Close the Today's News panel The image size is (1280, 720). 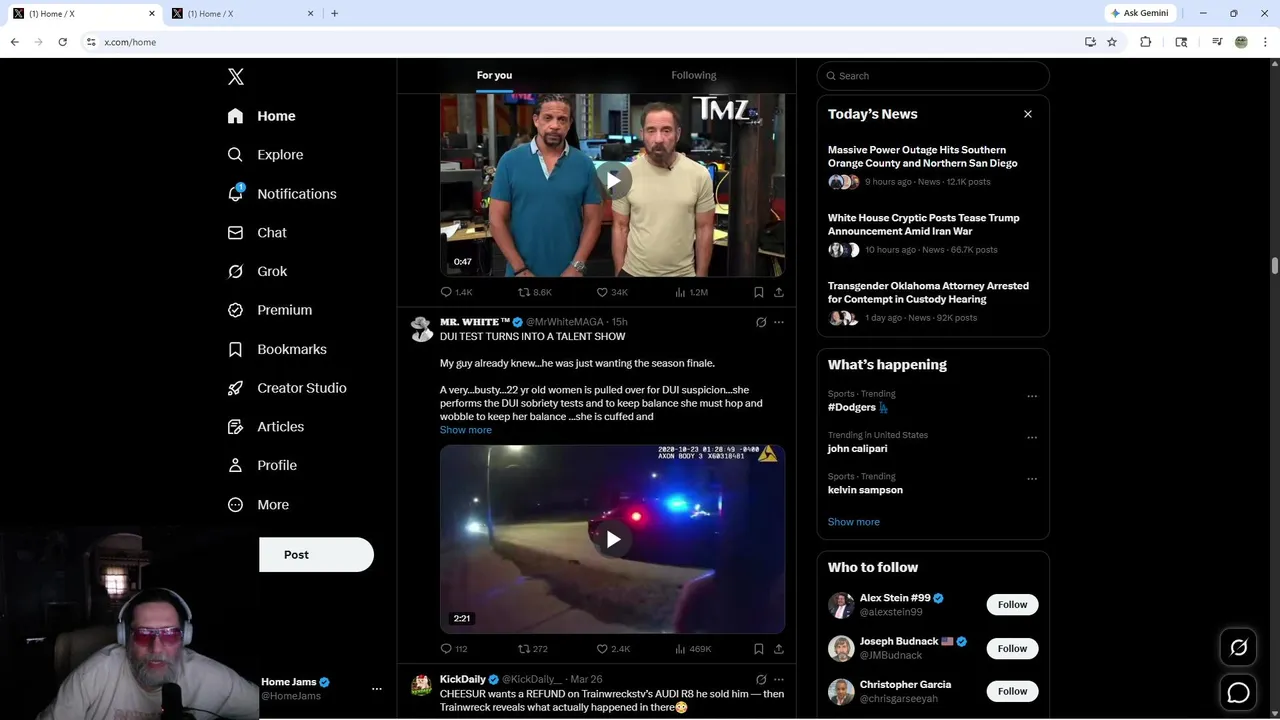coord(1027,114)
